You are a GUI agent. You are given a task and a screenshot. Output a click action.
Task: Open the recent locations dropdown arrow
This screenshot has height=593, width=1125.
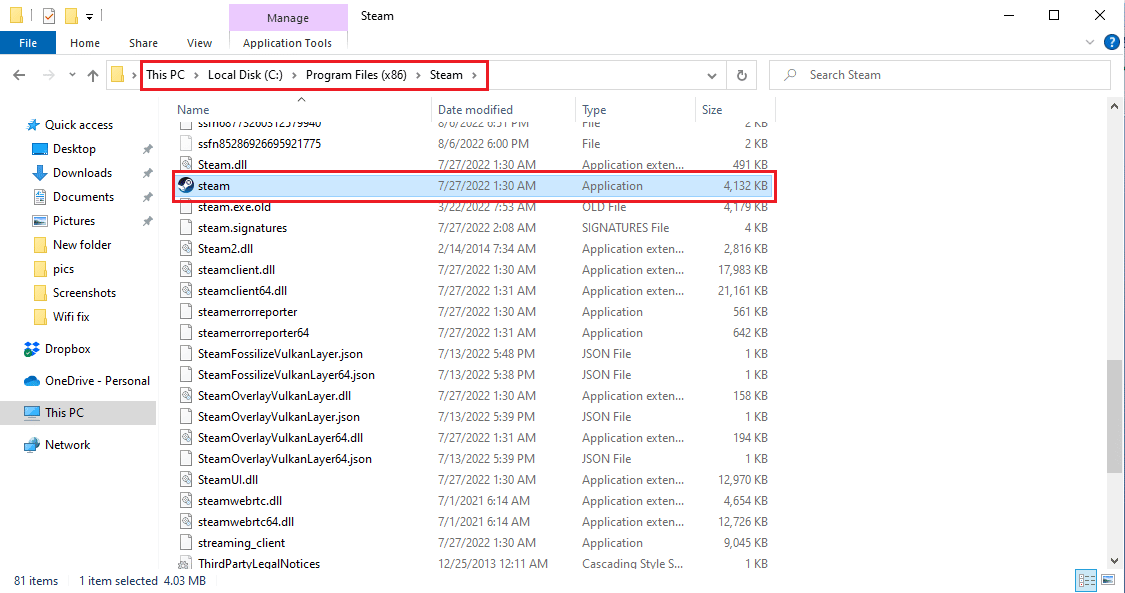coord(72,75)
